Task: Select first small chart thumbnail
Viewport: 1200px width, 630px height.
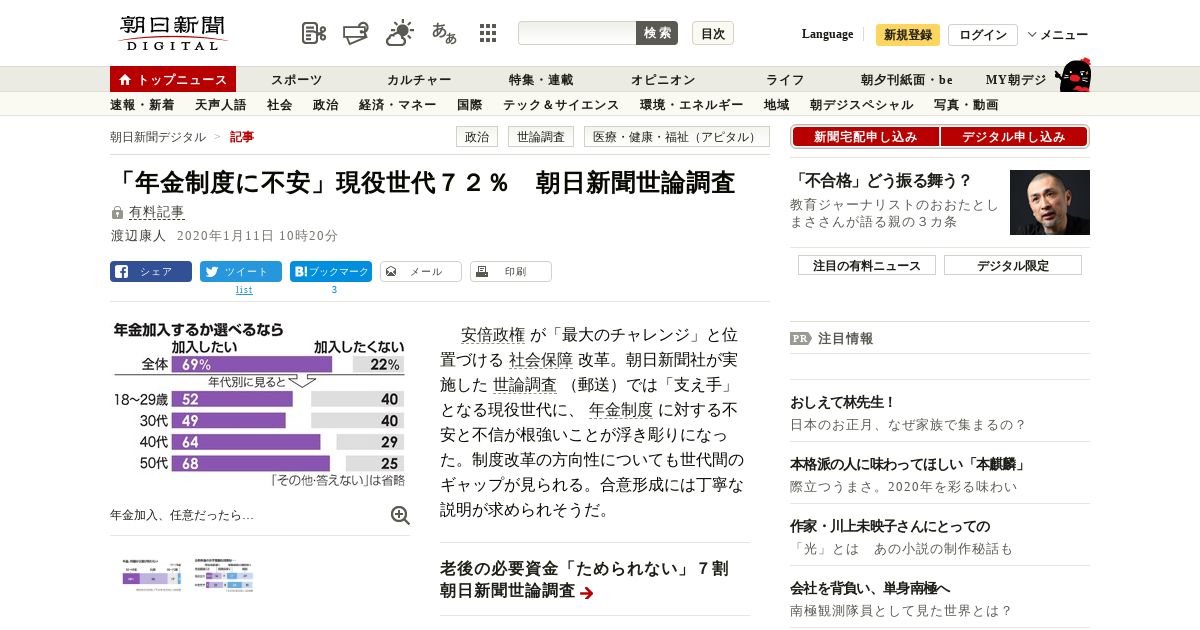Action: pyautogui.click(x=152, y=575)
